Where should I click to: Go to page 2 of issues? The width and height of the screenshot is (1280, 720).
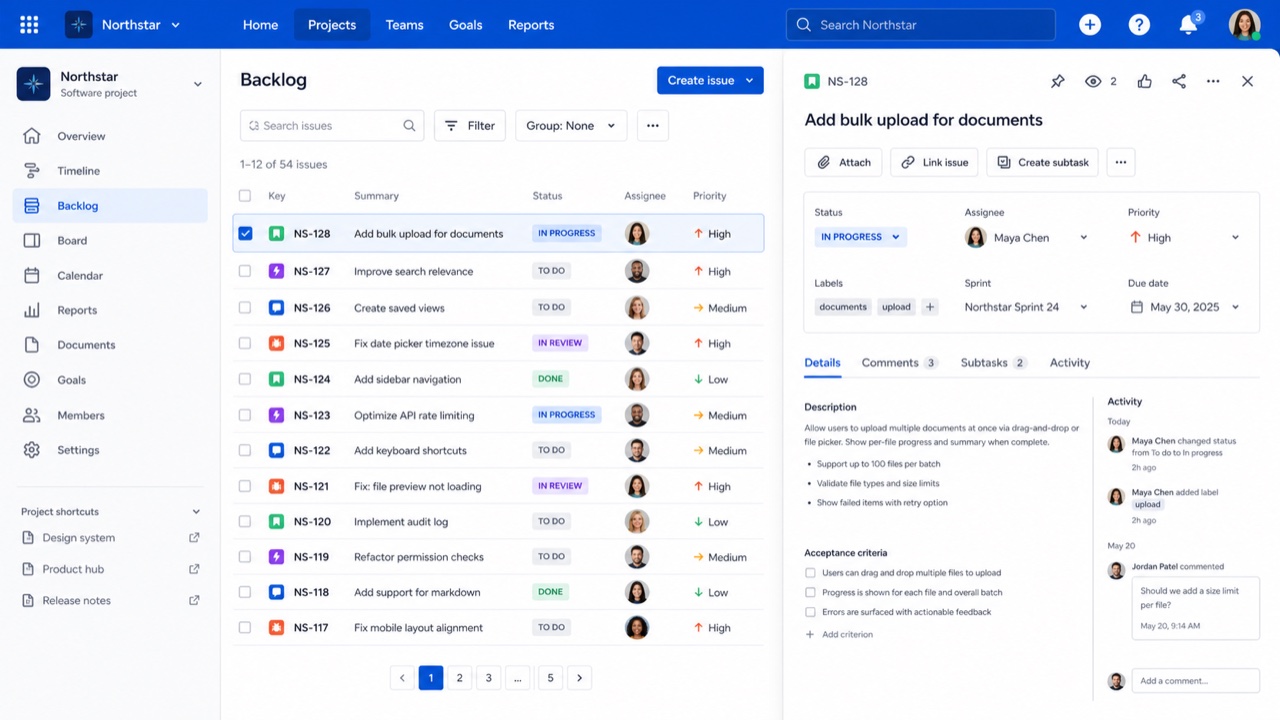tap(460, 678)
